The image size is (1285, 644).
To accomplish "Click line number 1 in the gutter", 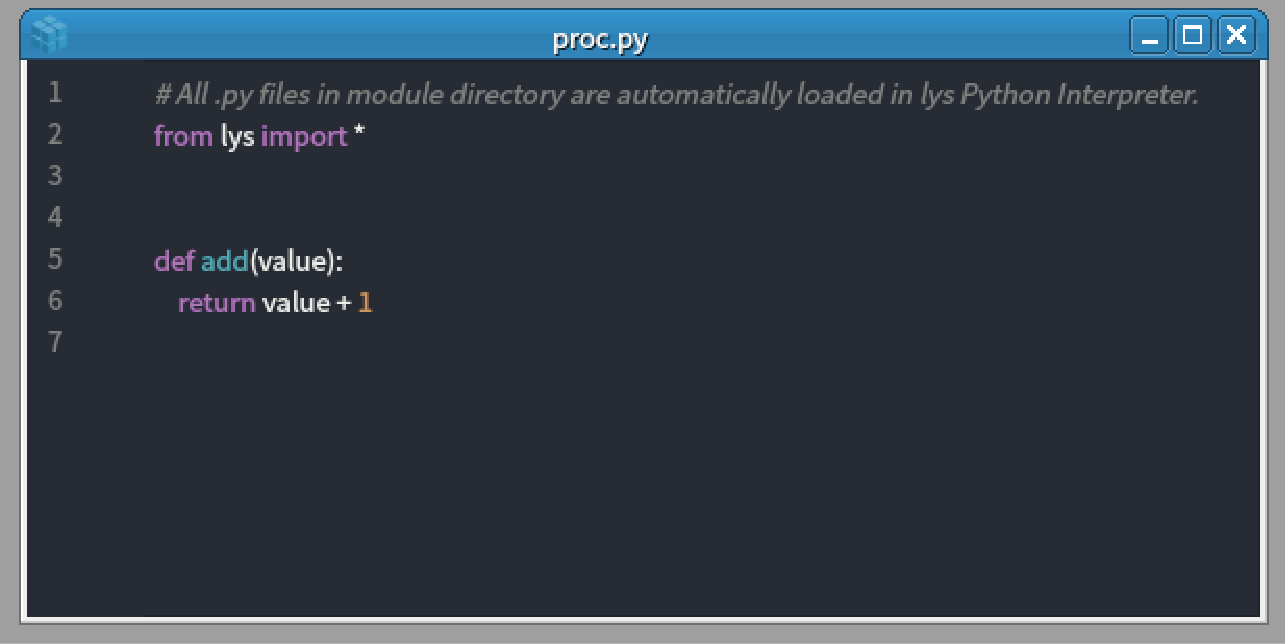I will click(55, 93).
